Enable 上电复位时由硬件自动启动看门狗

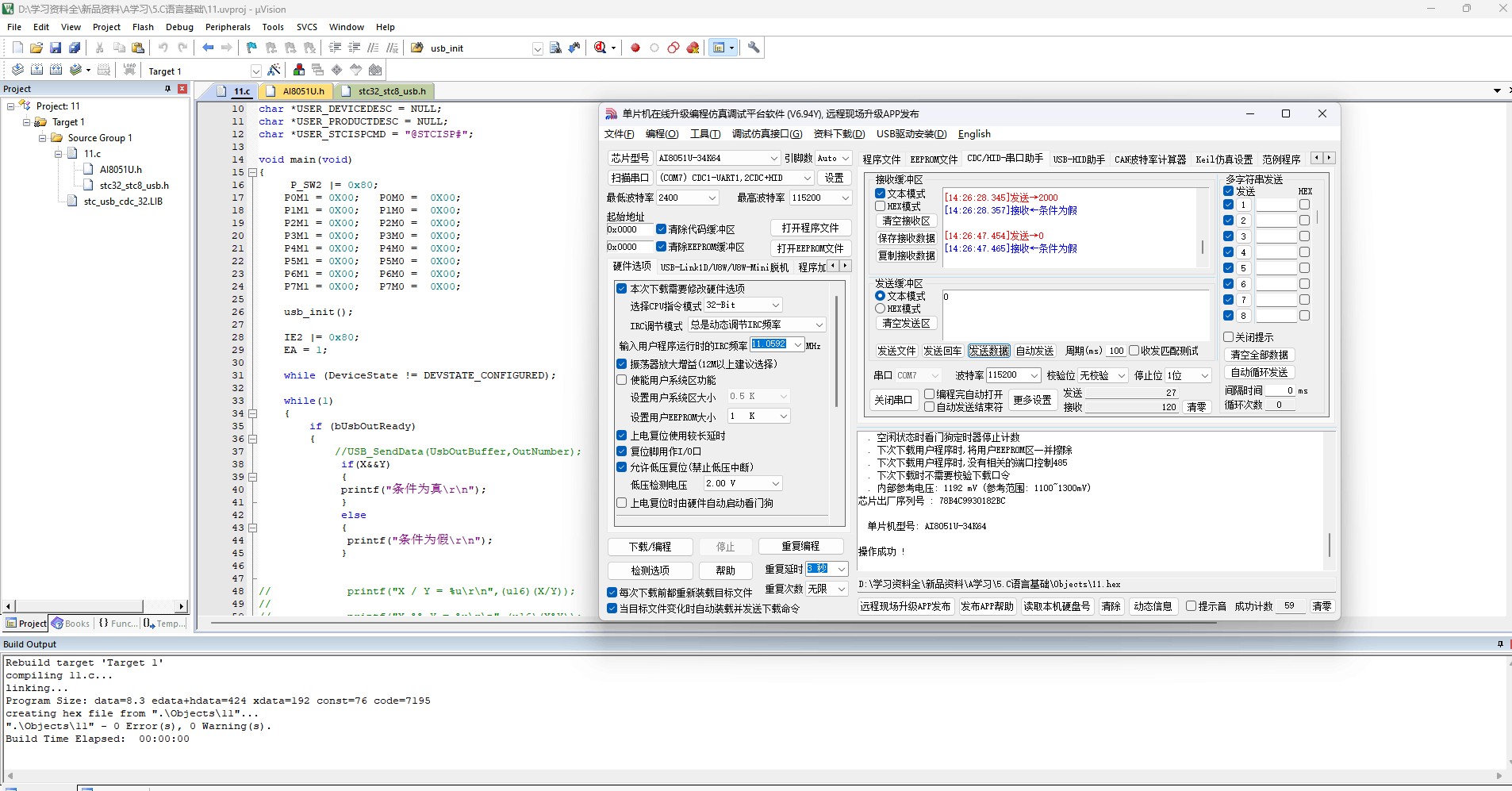[622, 503]
